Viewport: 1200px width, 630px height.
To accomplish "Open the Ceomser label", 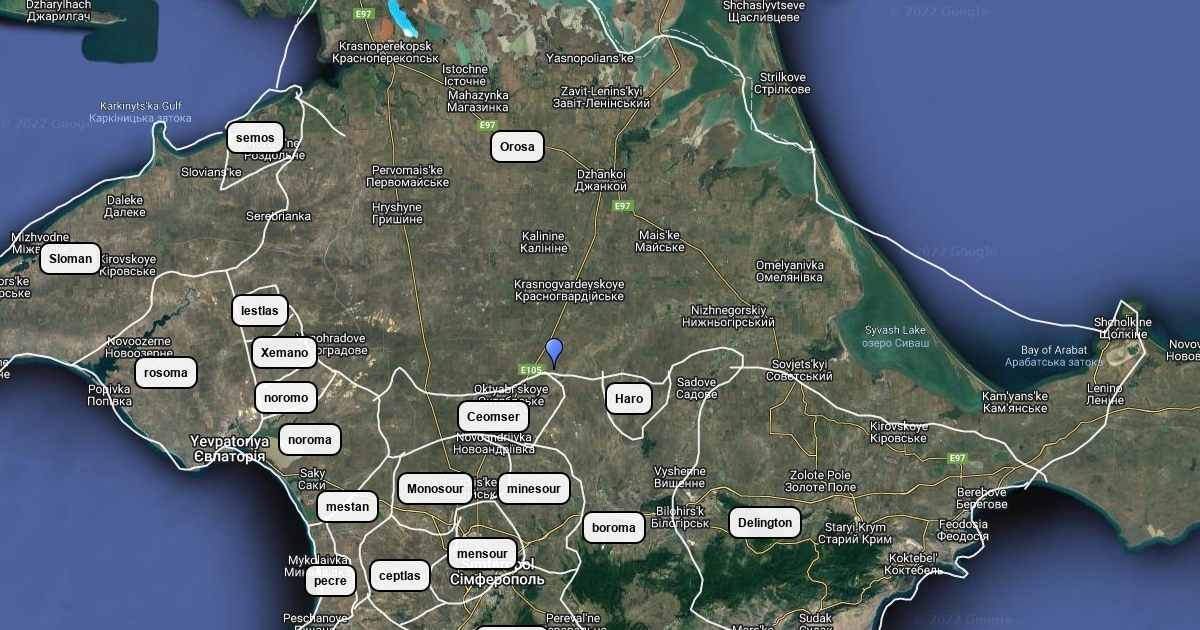I will tap(493, 417).
